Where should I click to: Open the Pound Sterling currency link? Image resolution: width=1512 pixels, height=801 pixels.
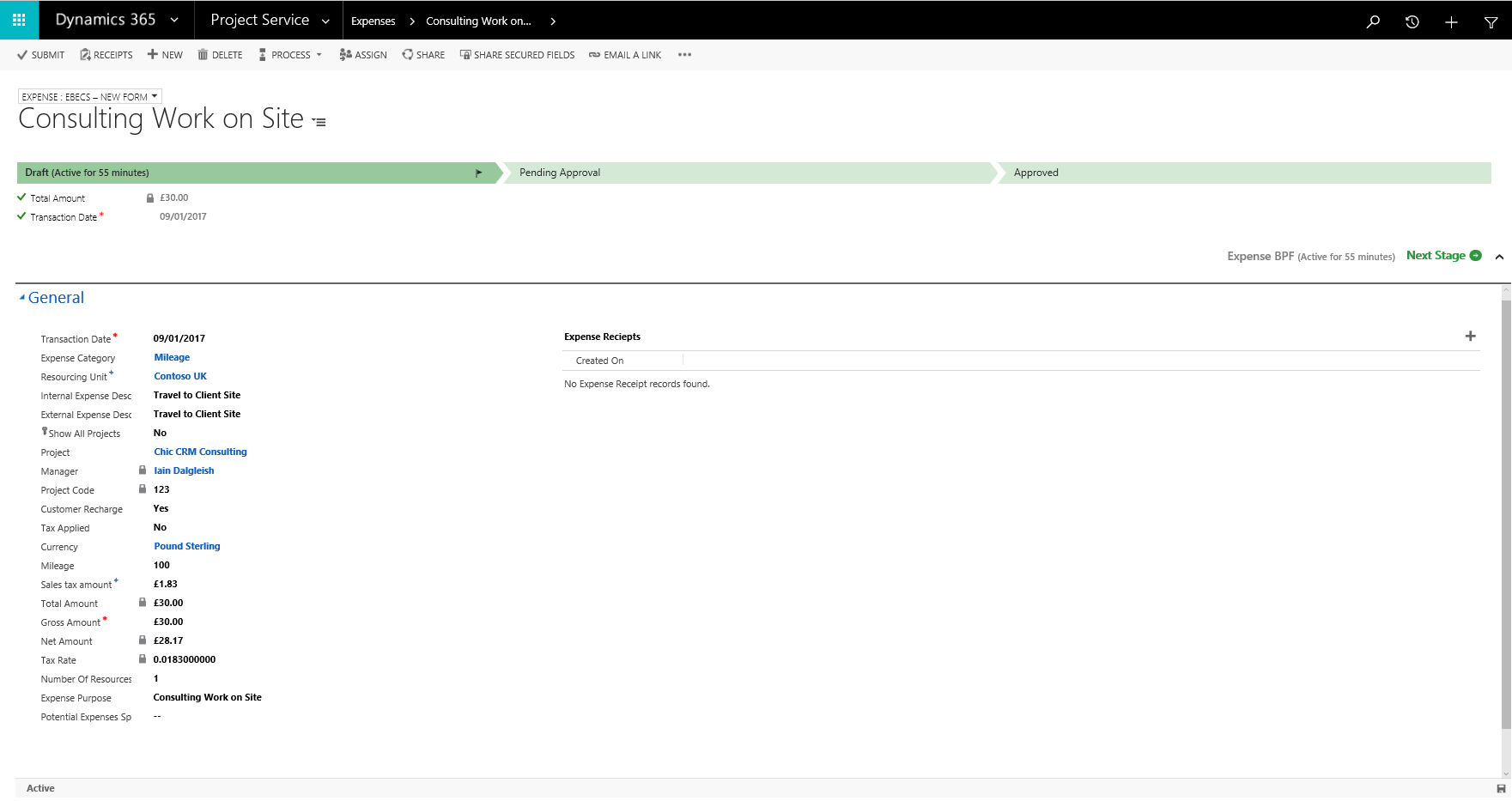click(x=187, y=546)
